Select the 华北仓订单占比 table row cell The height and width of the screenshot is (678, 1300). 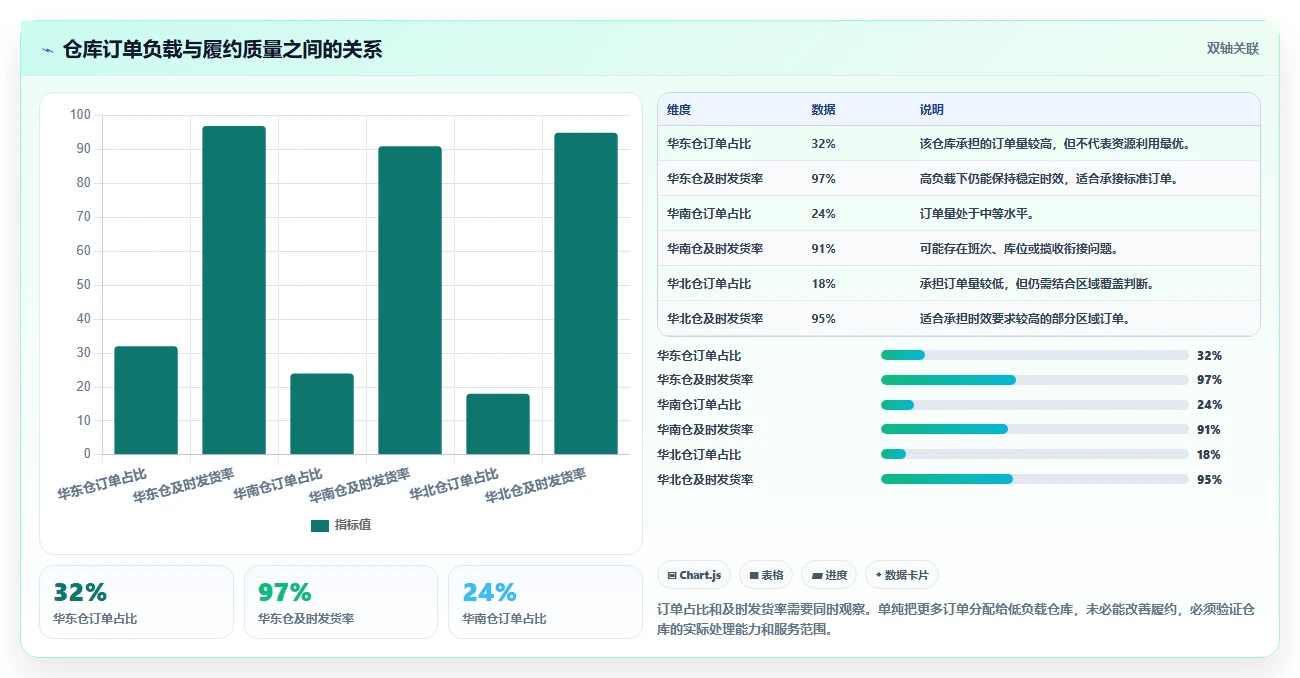(x=709, y=284)
